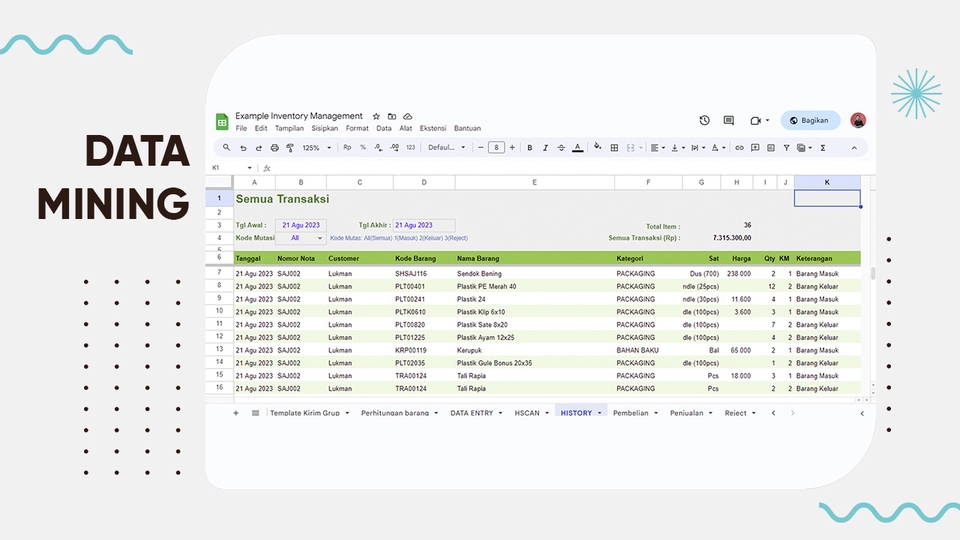Click the Tgl Awal date cell
The image size is (960, 540).
tap(301, 225)
